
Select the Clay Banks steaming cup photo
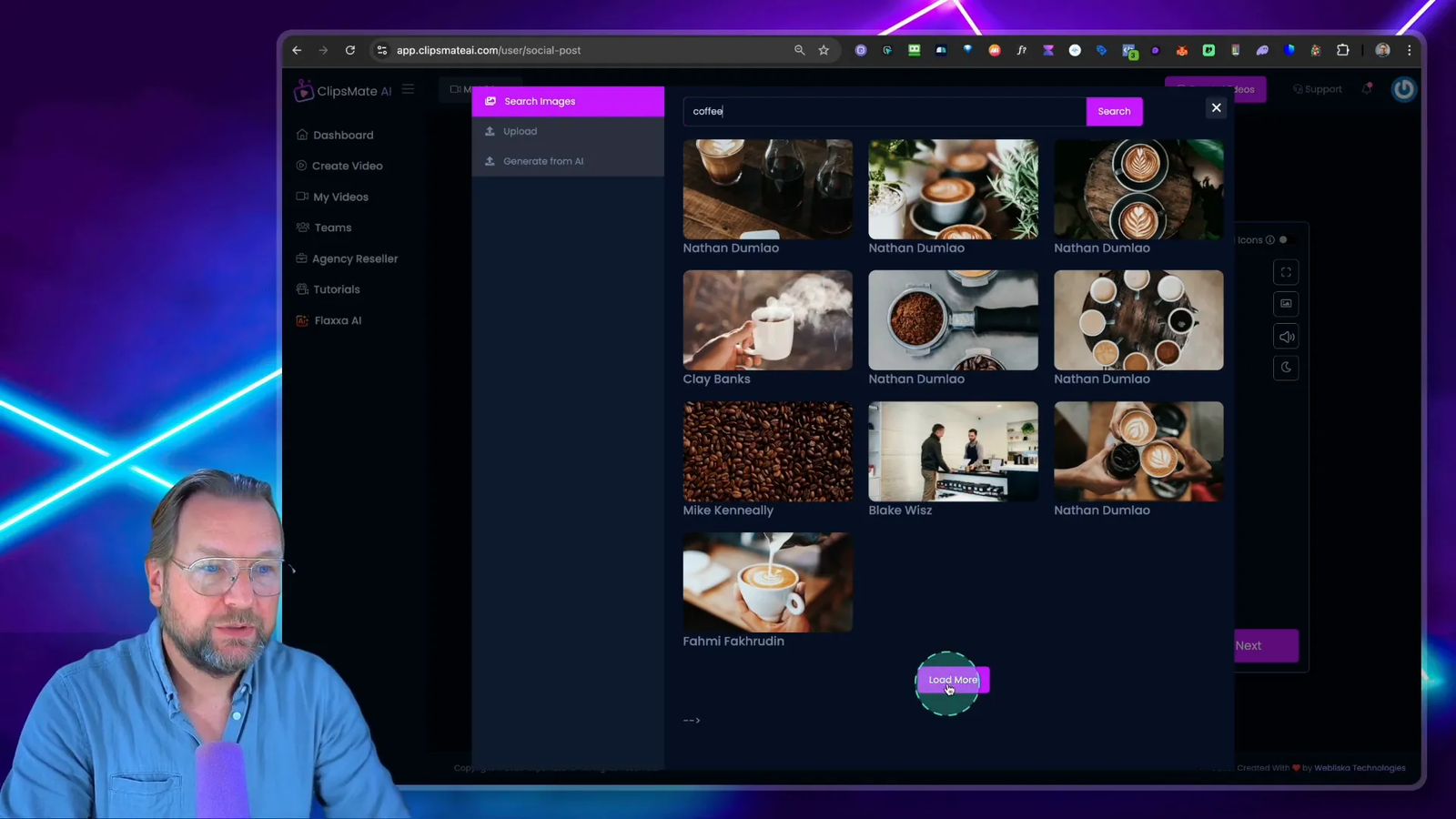pos(768,320)
